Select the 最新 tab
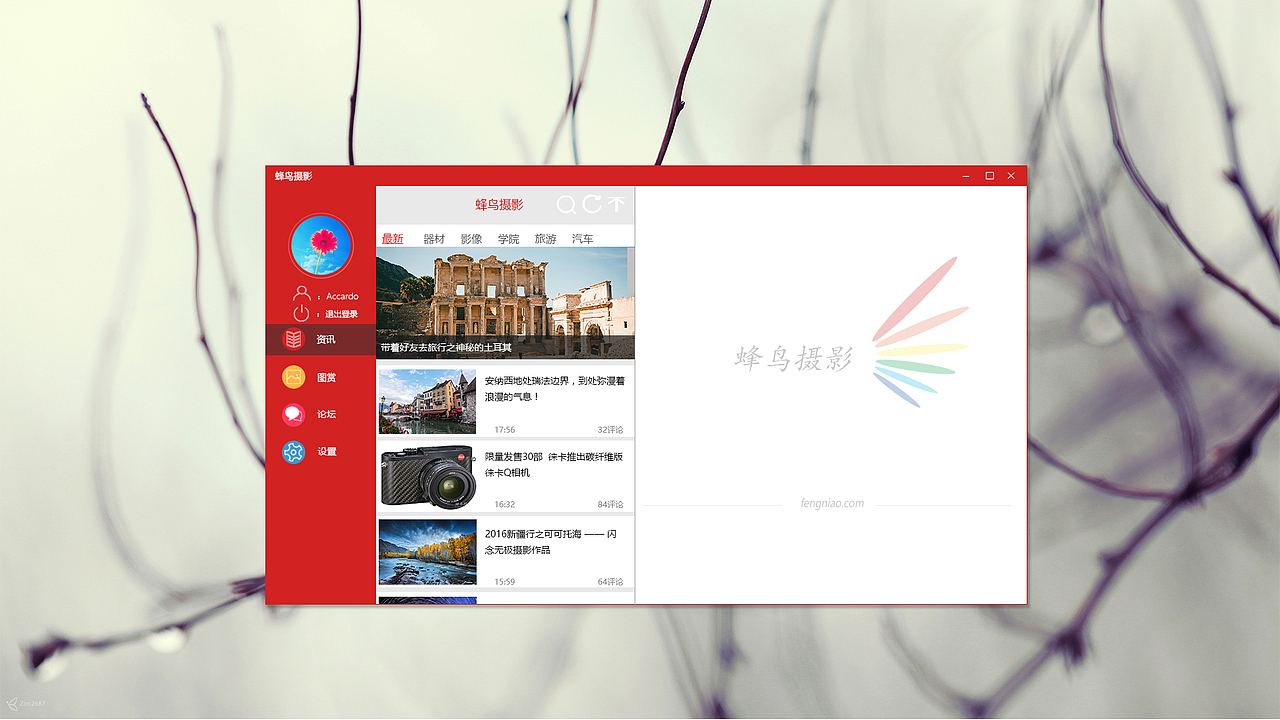Viewport: 1280px width, 720px height. 392,239
